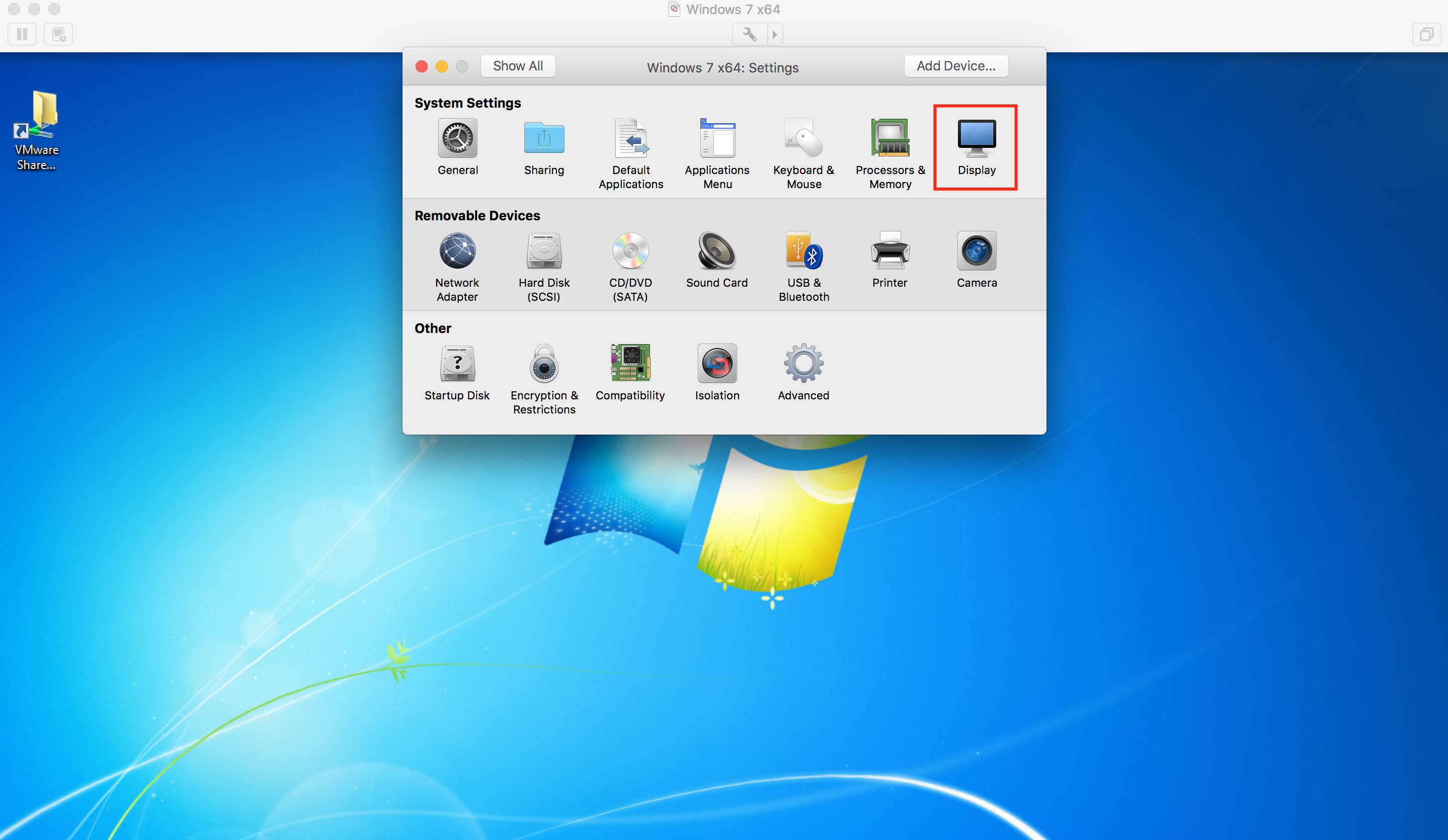This screenshot has width=1448, height=840.
Task: Click the Show All button
Action: tap(517, 66)
